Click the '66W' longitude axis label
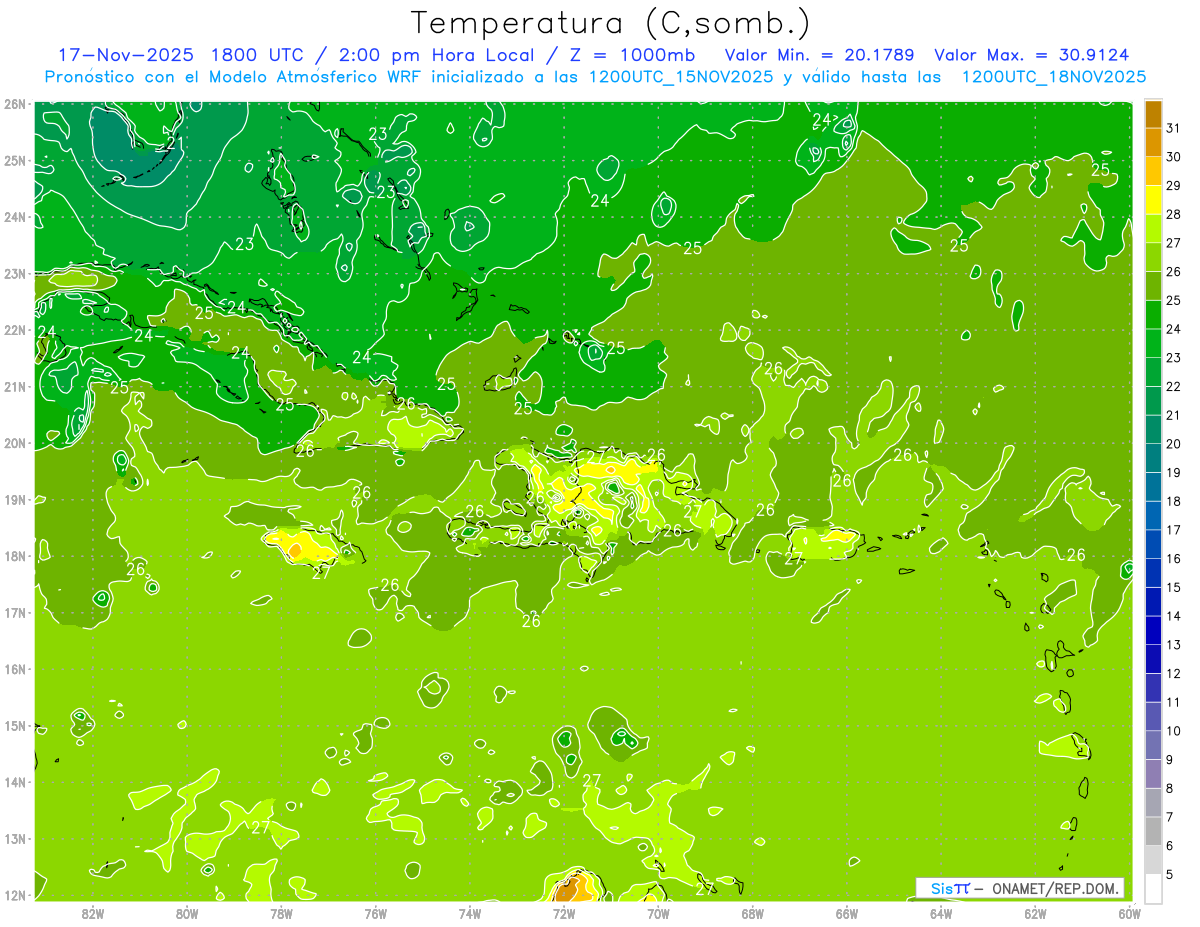 coord(847,913)
